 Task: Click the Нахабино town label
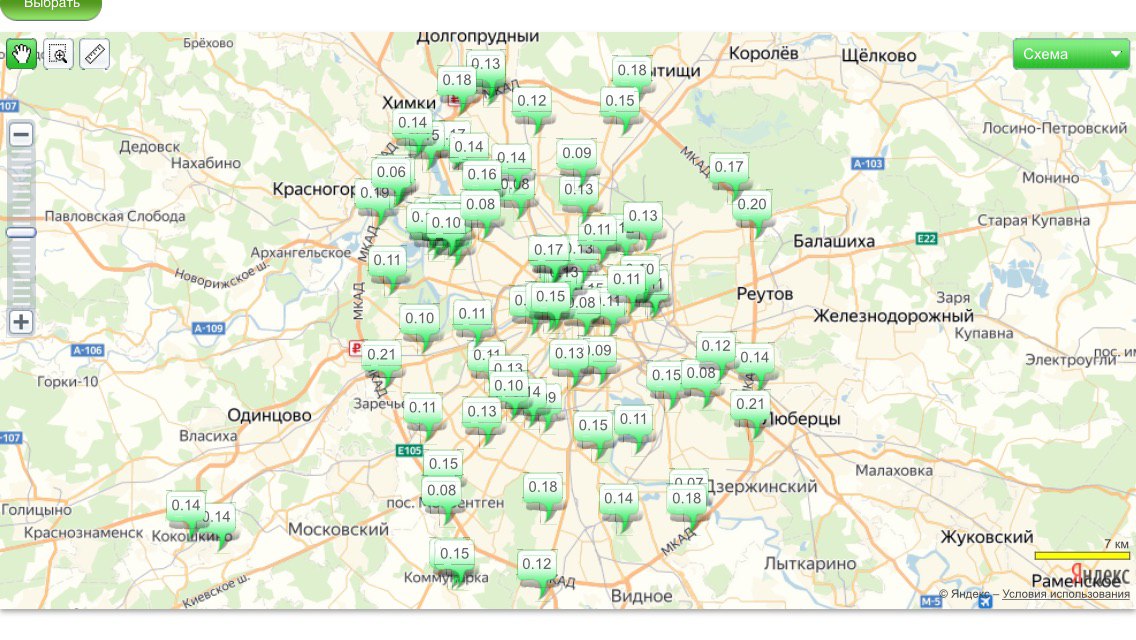tap(206, 163)
